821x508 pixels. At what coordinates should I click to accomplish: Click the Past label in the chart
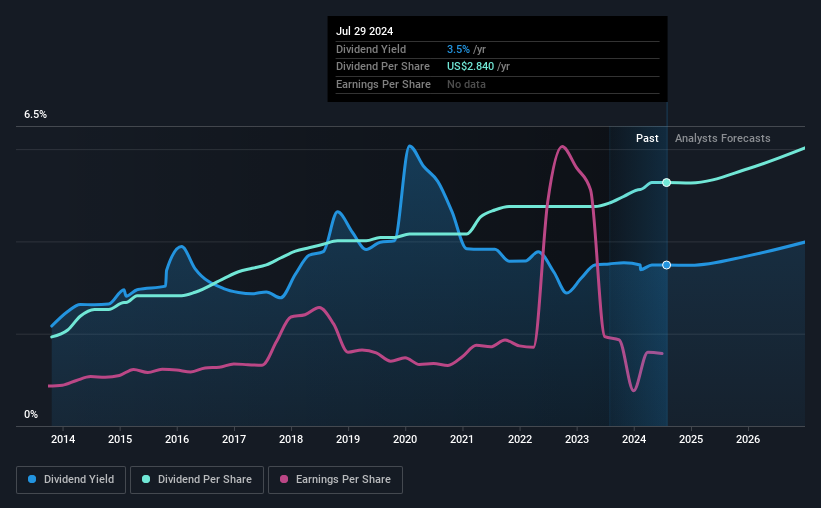[647, 138]
